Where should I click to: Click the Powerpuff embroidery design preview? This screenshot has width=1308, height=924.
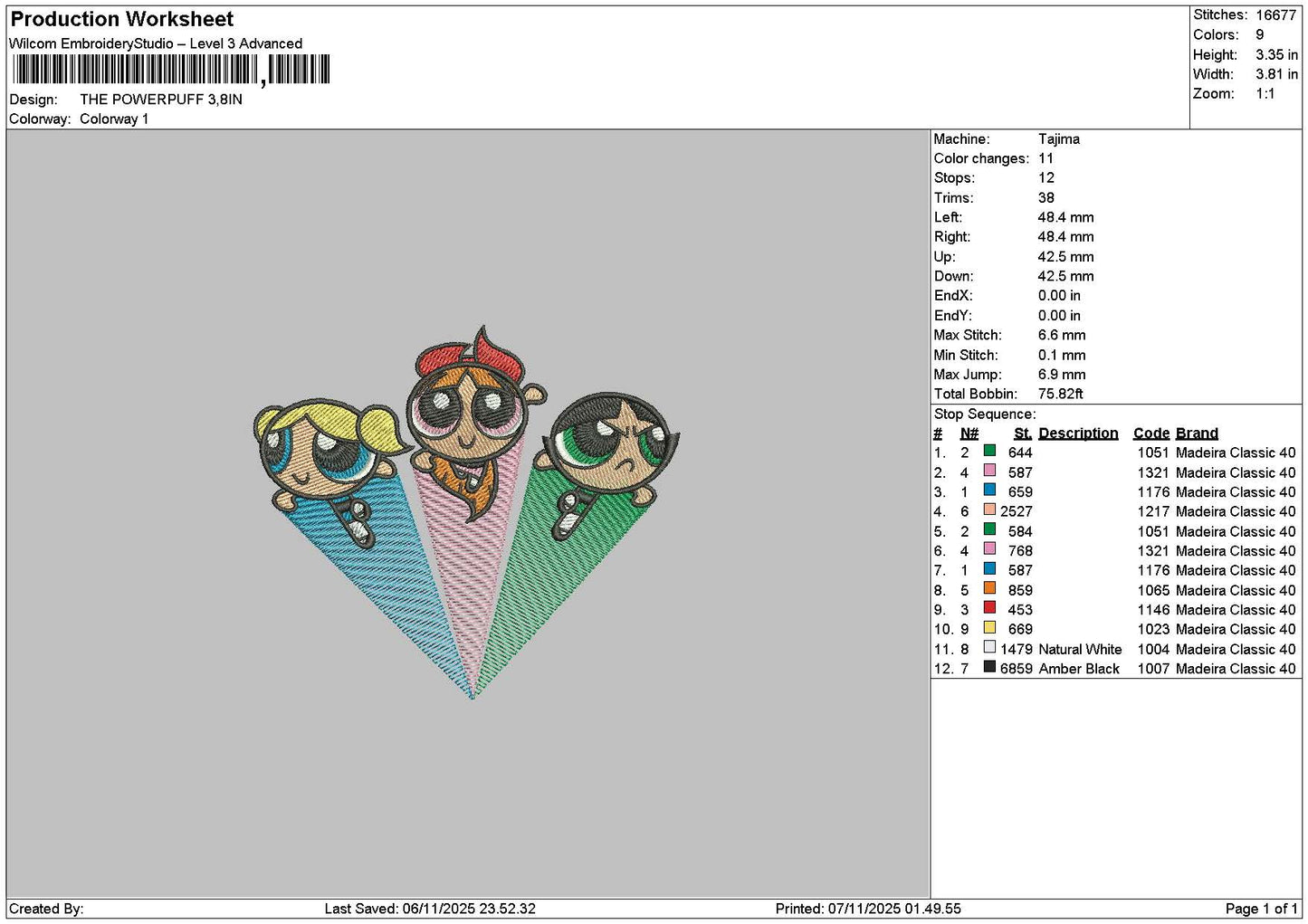coord(466,512)
